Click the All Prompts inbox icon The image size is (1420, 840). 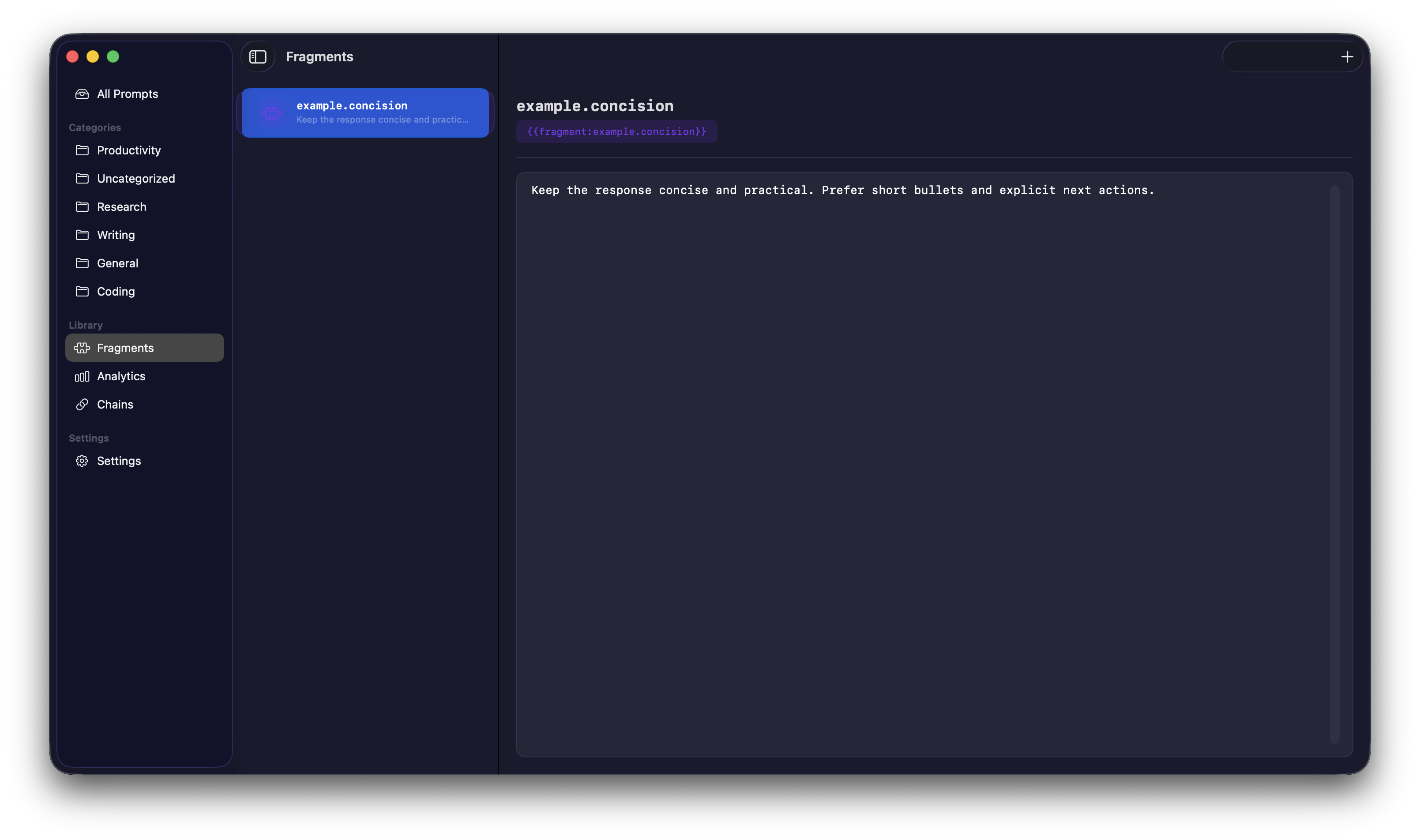point(83,94)
